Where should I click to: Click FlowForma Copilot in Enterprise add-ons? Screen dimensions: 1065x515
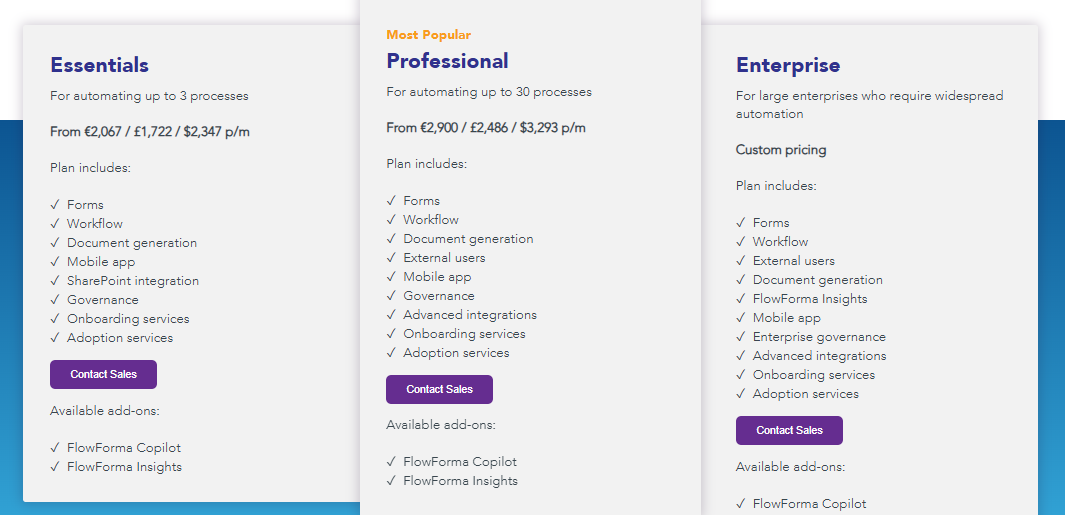click(809, 504)
